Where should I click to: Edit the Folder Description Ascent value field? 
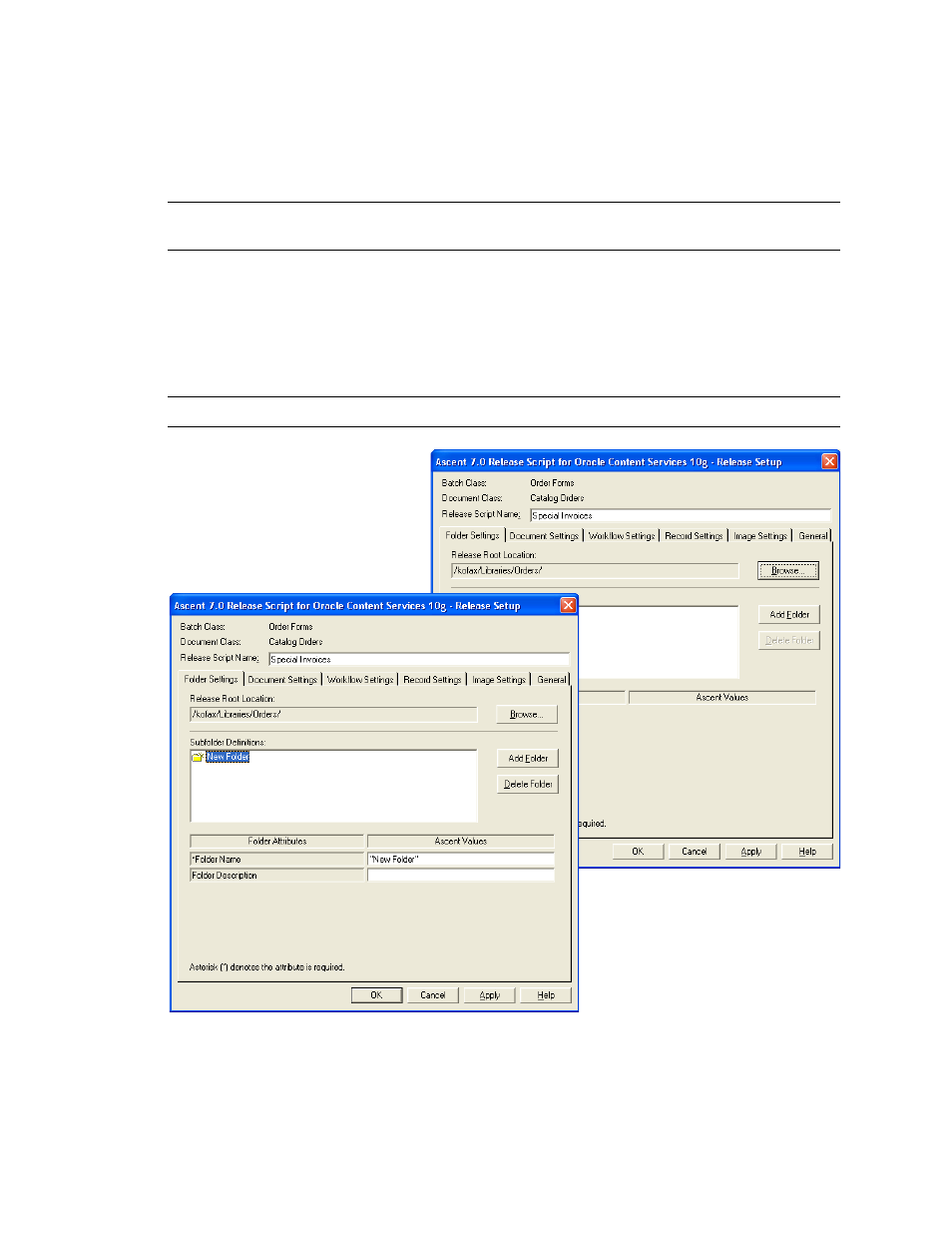click(x=461, y=876)
